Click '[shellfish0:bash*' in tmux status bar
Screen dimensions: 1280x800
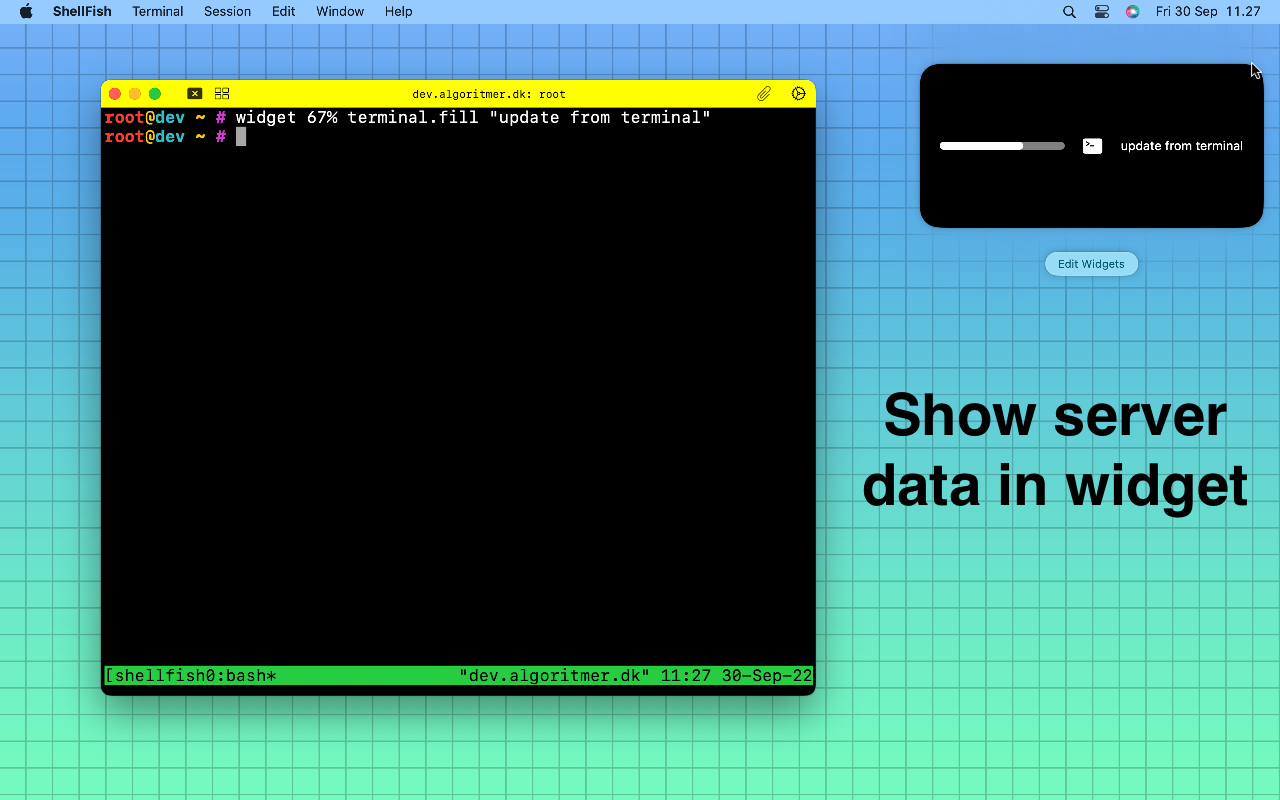[190, 676]
